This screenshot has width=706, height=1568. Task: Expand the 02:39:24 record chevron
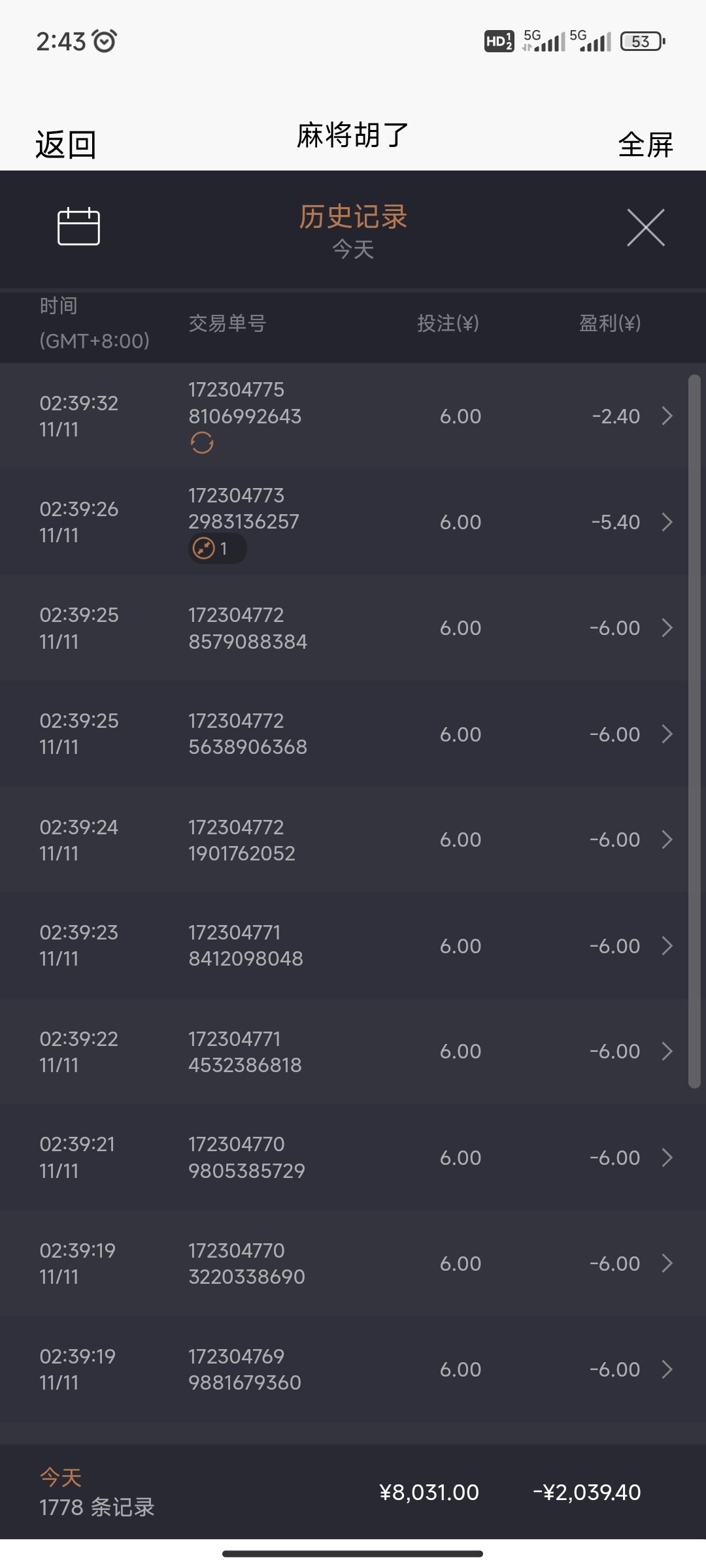point(667,840)
